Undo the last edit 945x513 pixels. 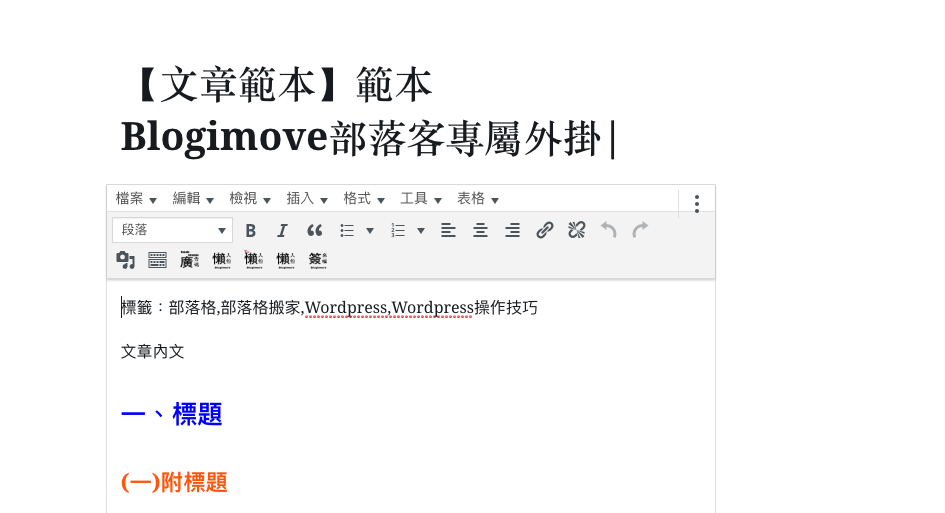point(609,230)
